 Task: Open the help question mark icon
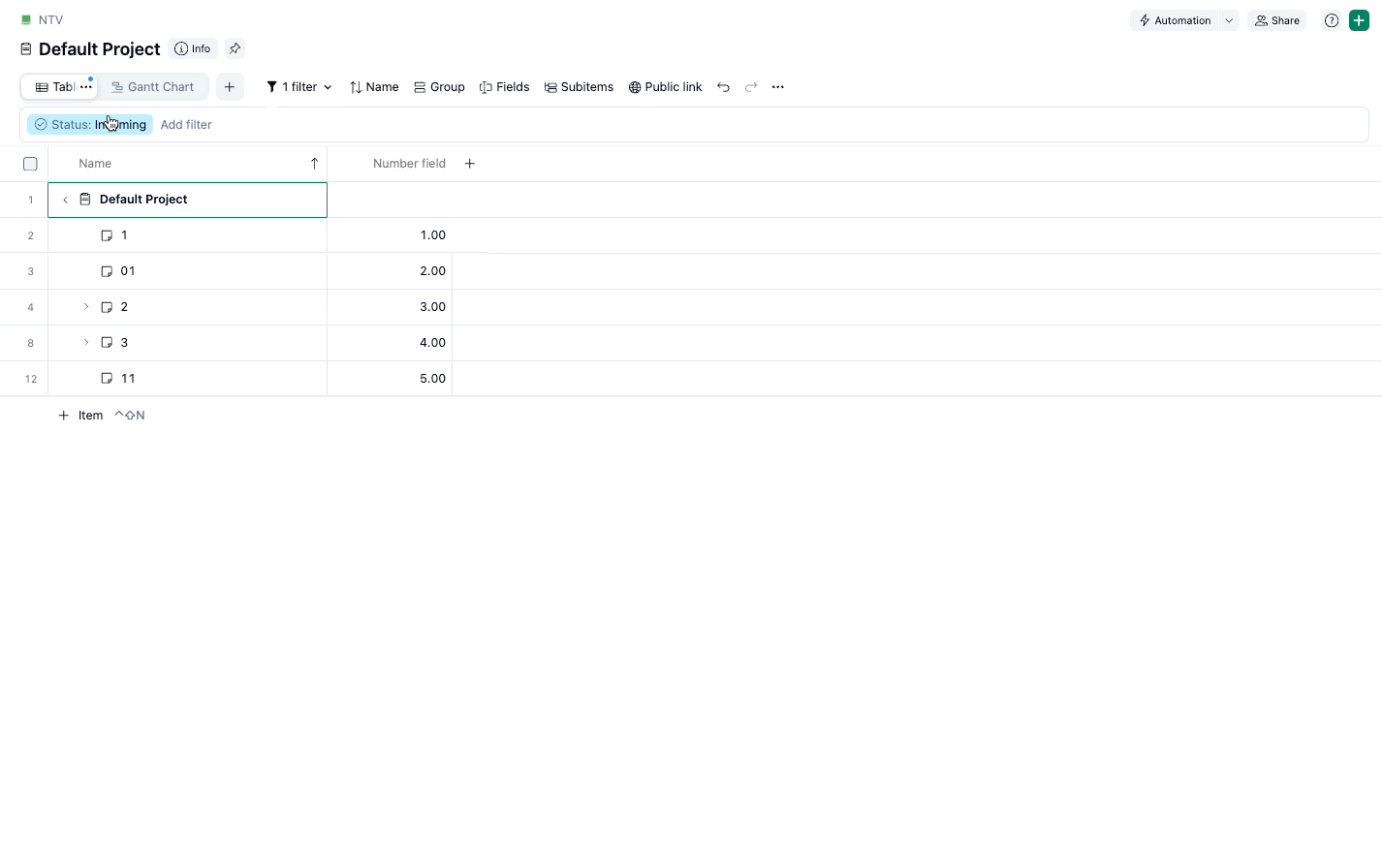[x=1331, y=19]
